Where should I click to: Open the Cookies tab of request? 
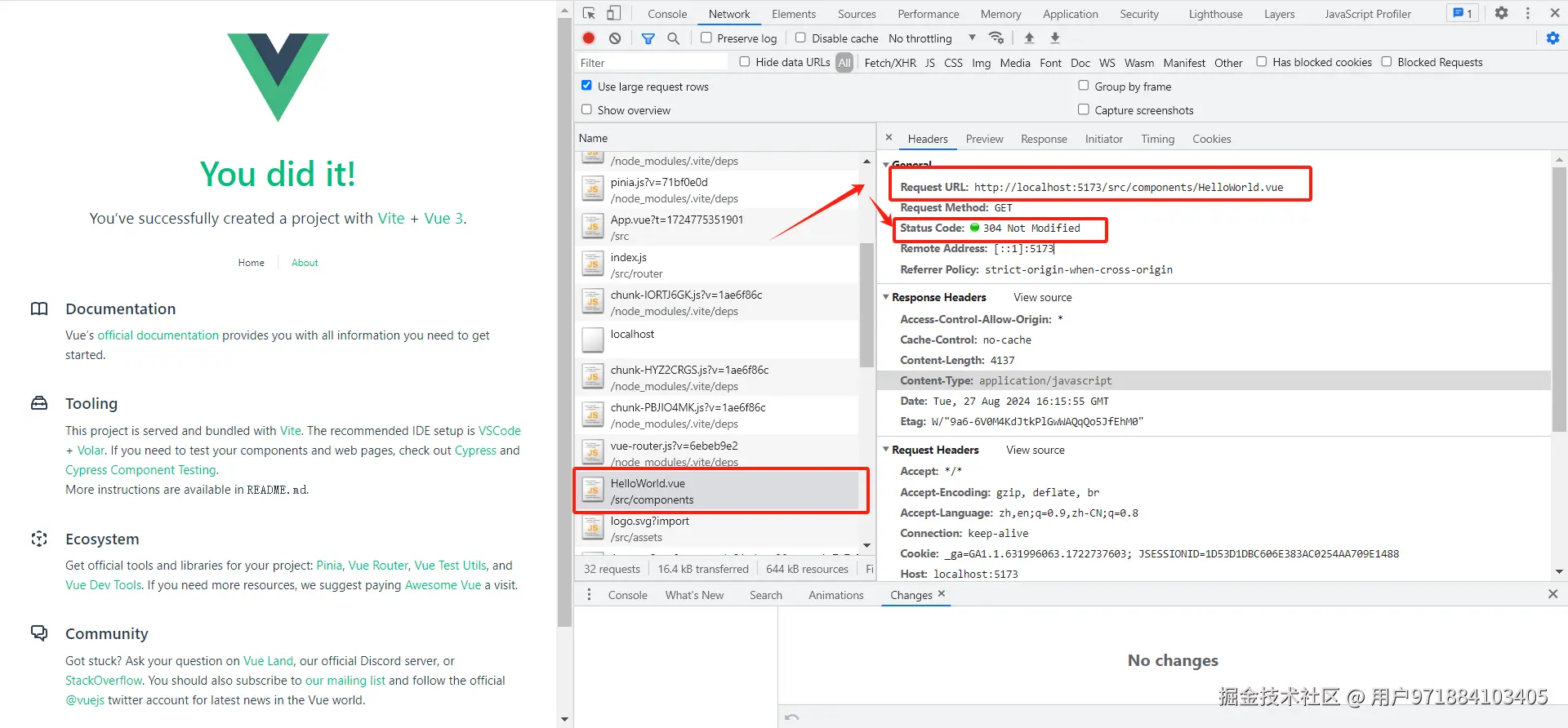point(1211,139)
